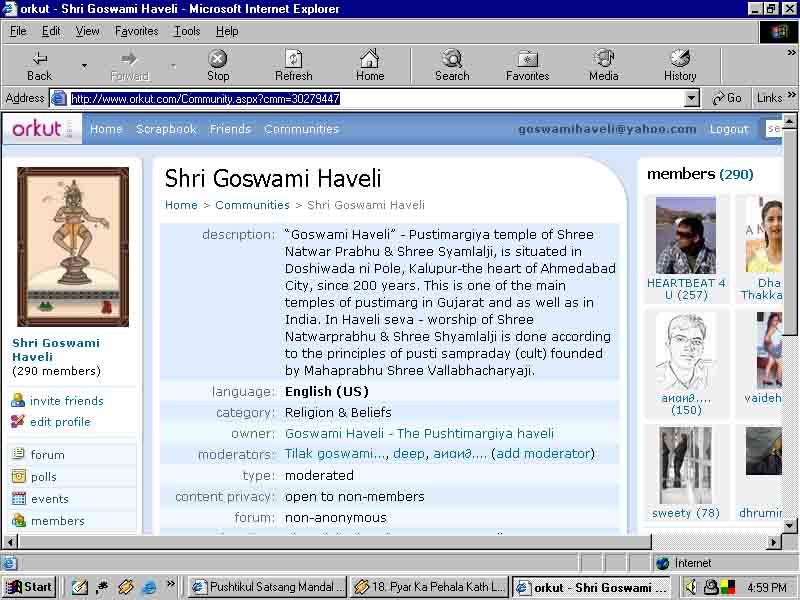
Task: Open the Search toolbar icon
Action: (452, 59)
